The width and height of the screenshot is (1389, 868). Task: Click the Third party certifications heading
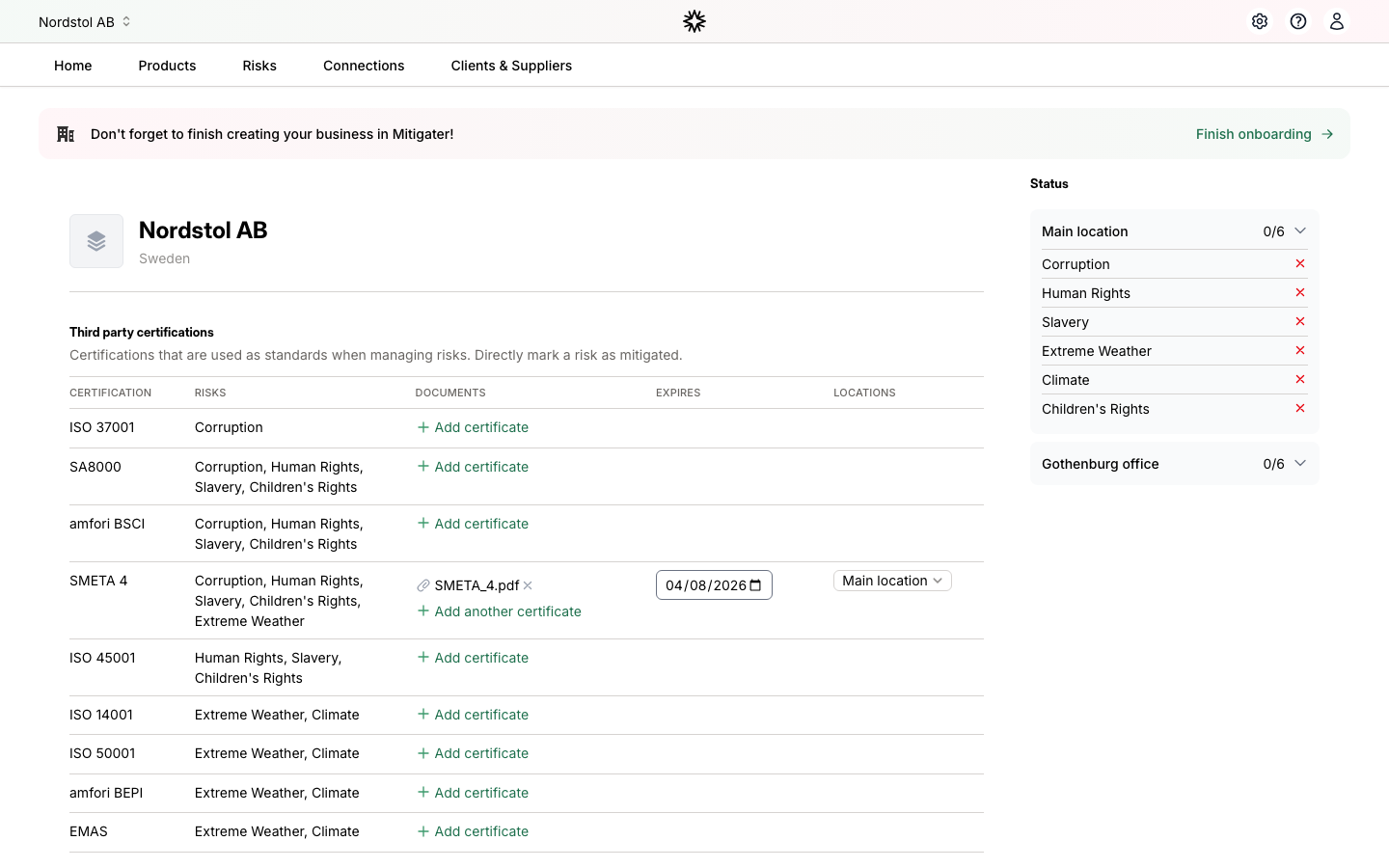(142, 332)
